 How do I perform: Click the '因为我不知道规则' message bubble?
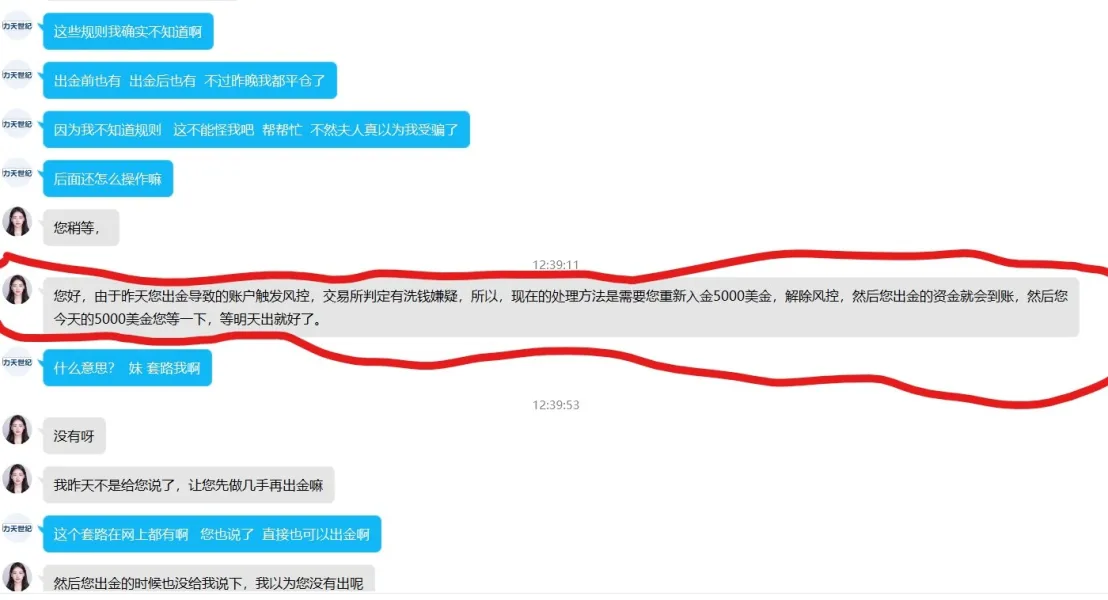(257, 130)
